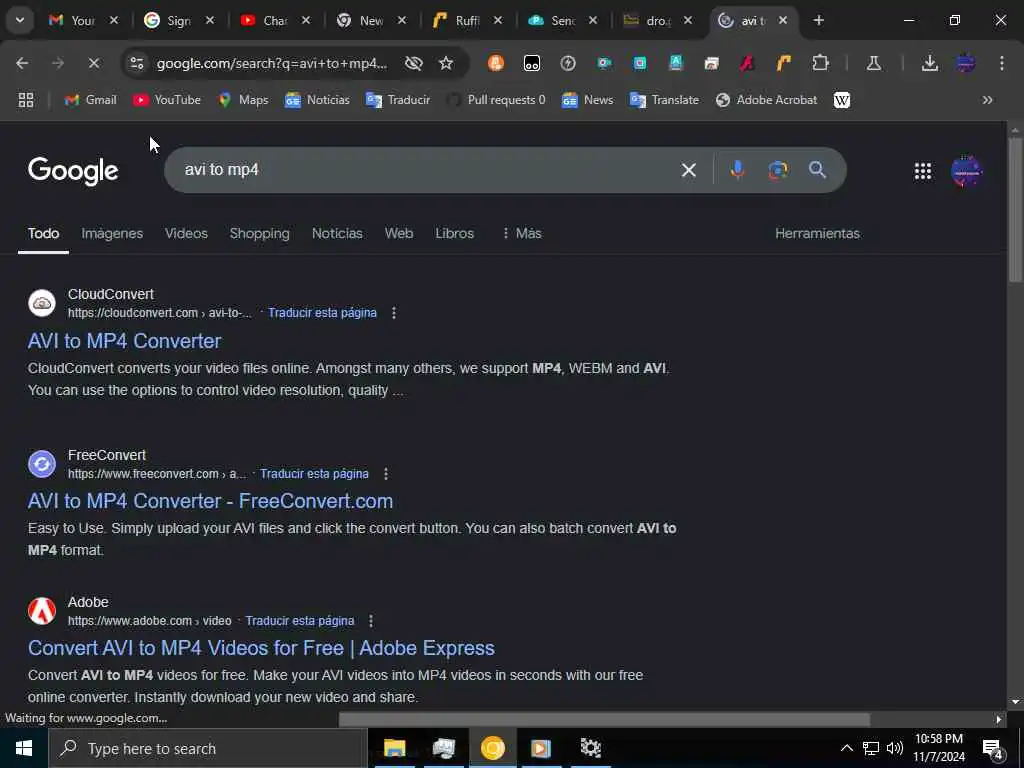Open the AVI to MP4 Converter CloudConvert result
The image size is (1024, 768).
125,341
